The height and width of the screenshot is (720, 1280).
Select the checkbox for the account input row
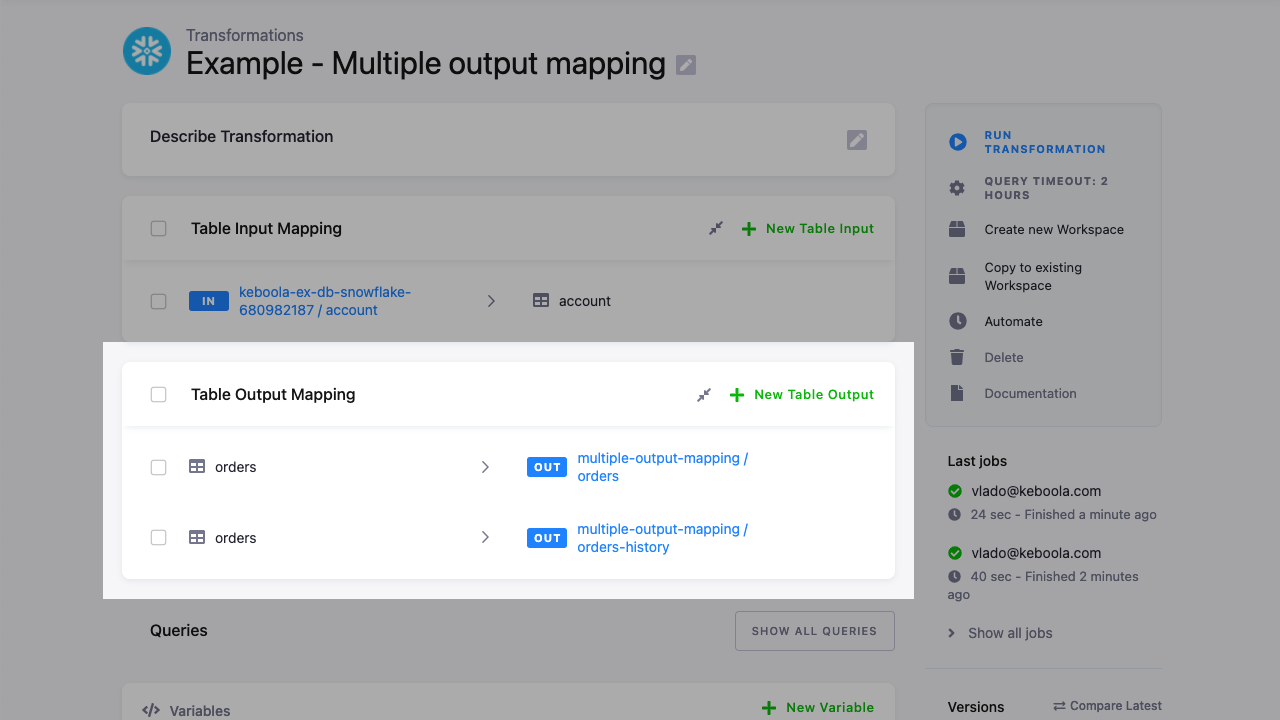click(x=158, y=300)
